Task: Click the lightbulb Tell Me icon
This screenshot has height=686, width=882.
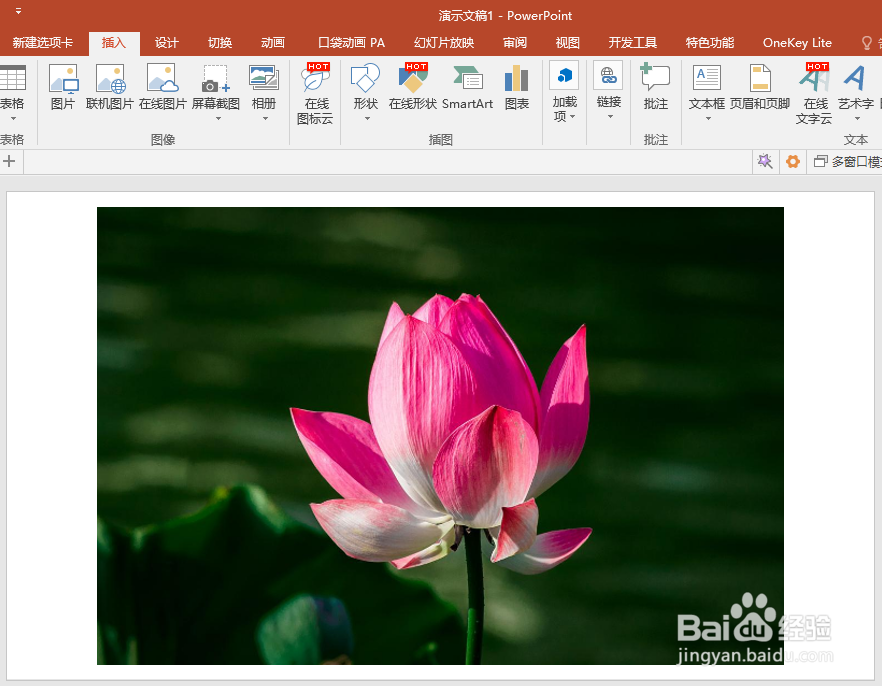Action: pos(867,43)
